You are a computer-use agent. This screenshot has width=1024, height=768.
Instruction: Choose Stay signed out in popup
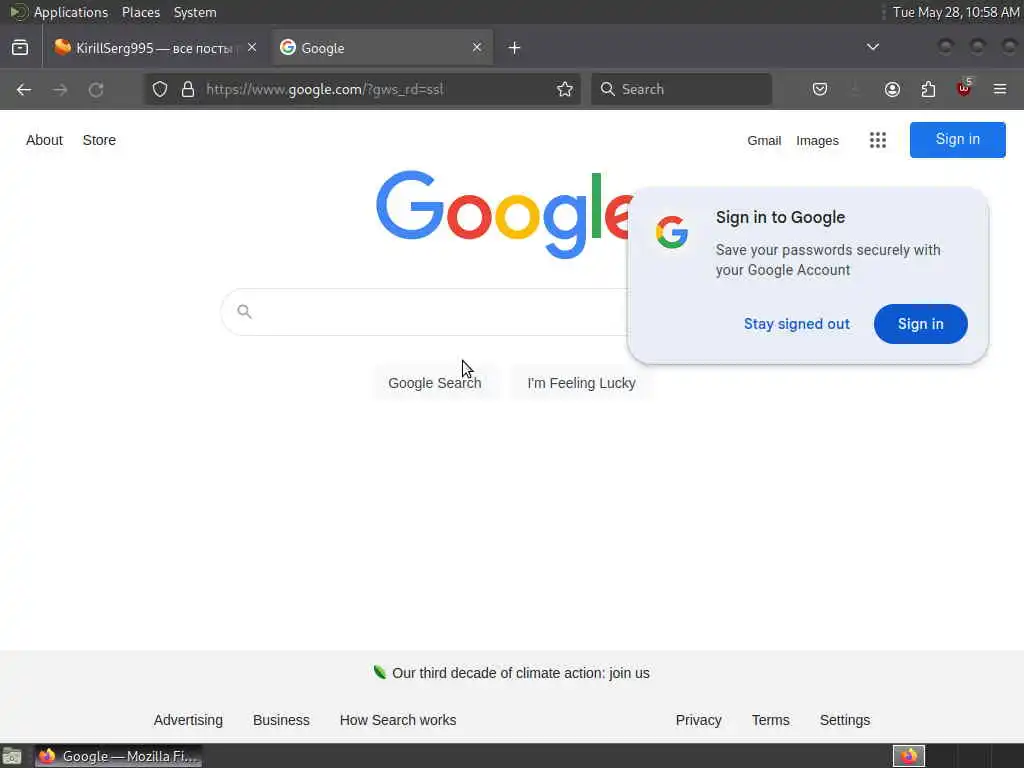[797, 324]
